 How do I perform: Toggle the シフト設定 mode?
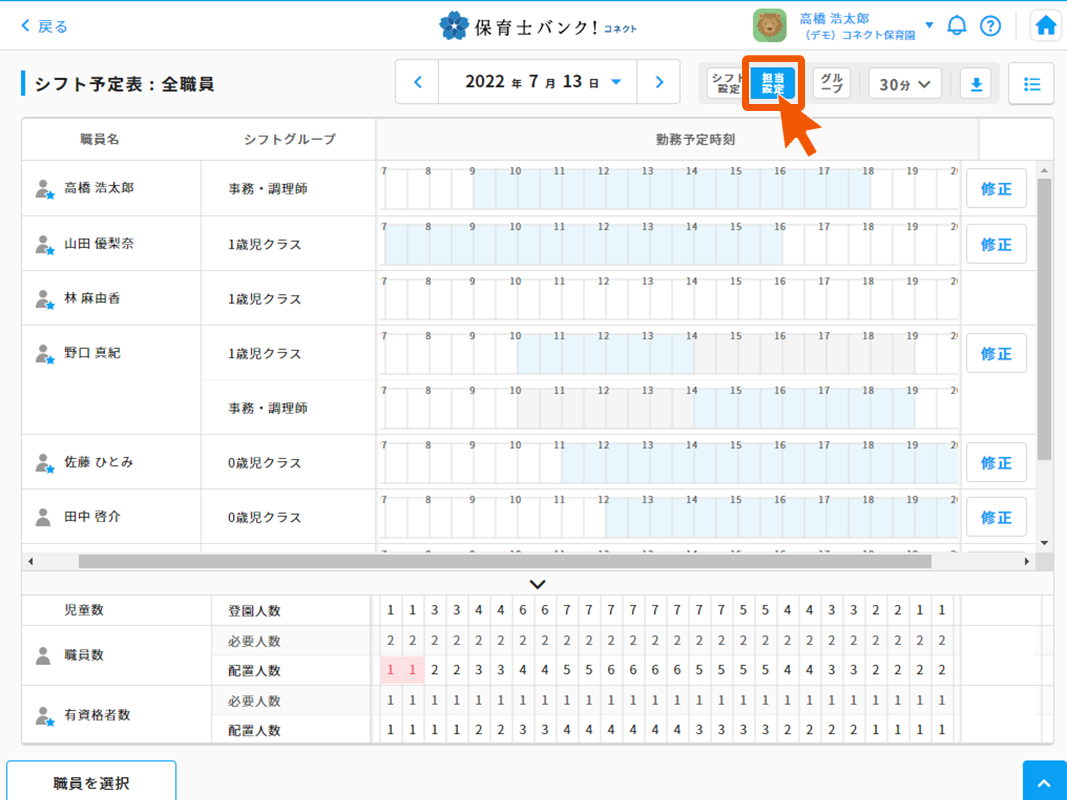click(x=726, y=84)
